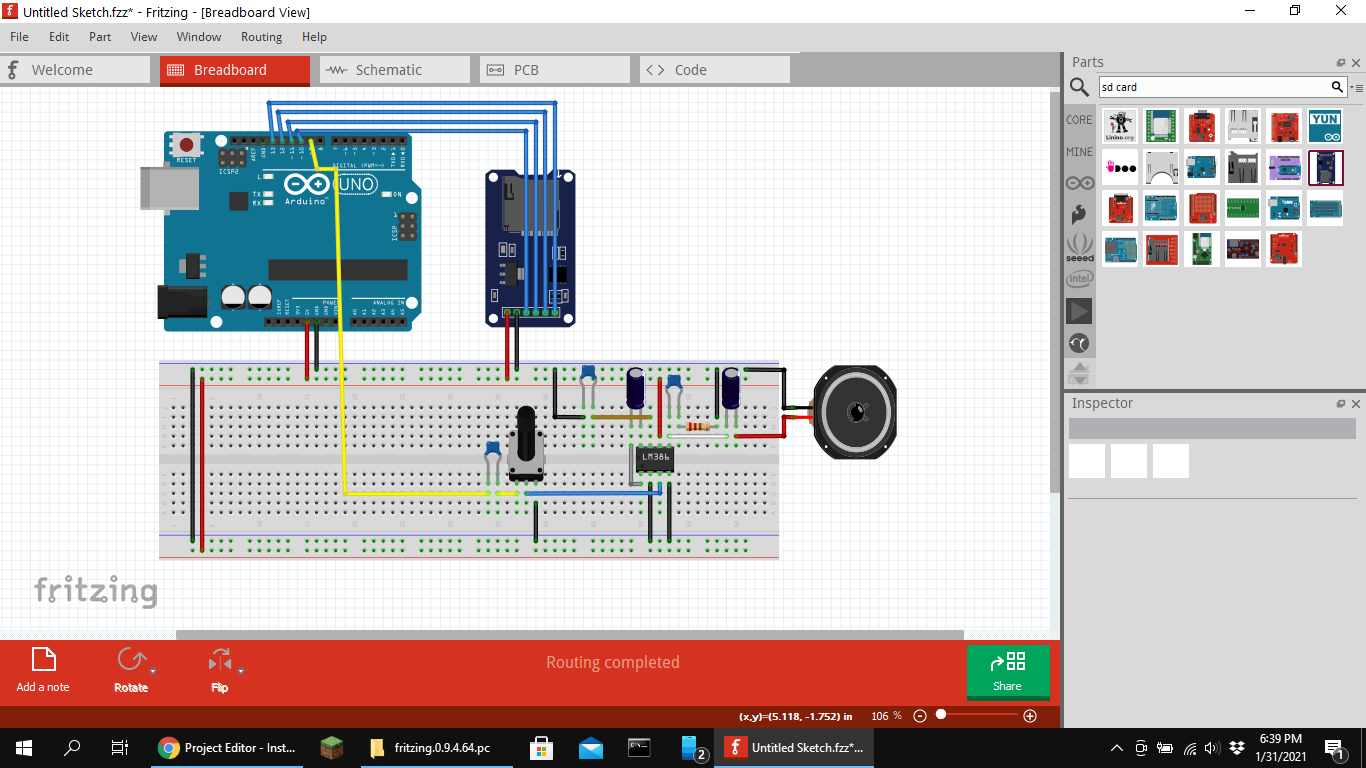This screenshot has height=768, width=1366.
Task: Expand hidden icons in the system tray
Action: pyautogui.click(x=1116, y=747)
